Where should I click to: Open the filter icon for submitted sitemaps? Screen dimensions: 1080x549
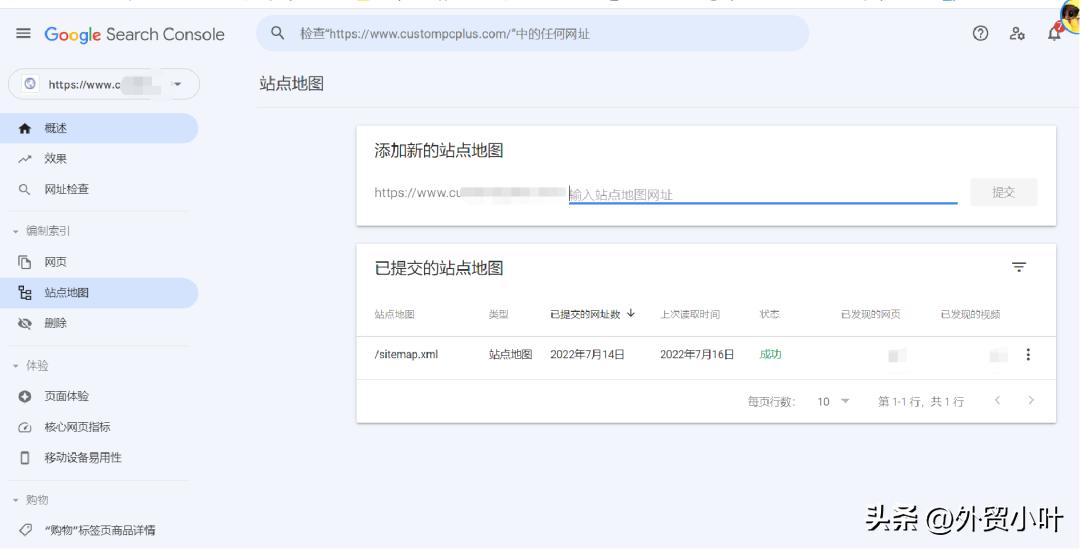point(1019,267)
